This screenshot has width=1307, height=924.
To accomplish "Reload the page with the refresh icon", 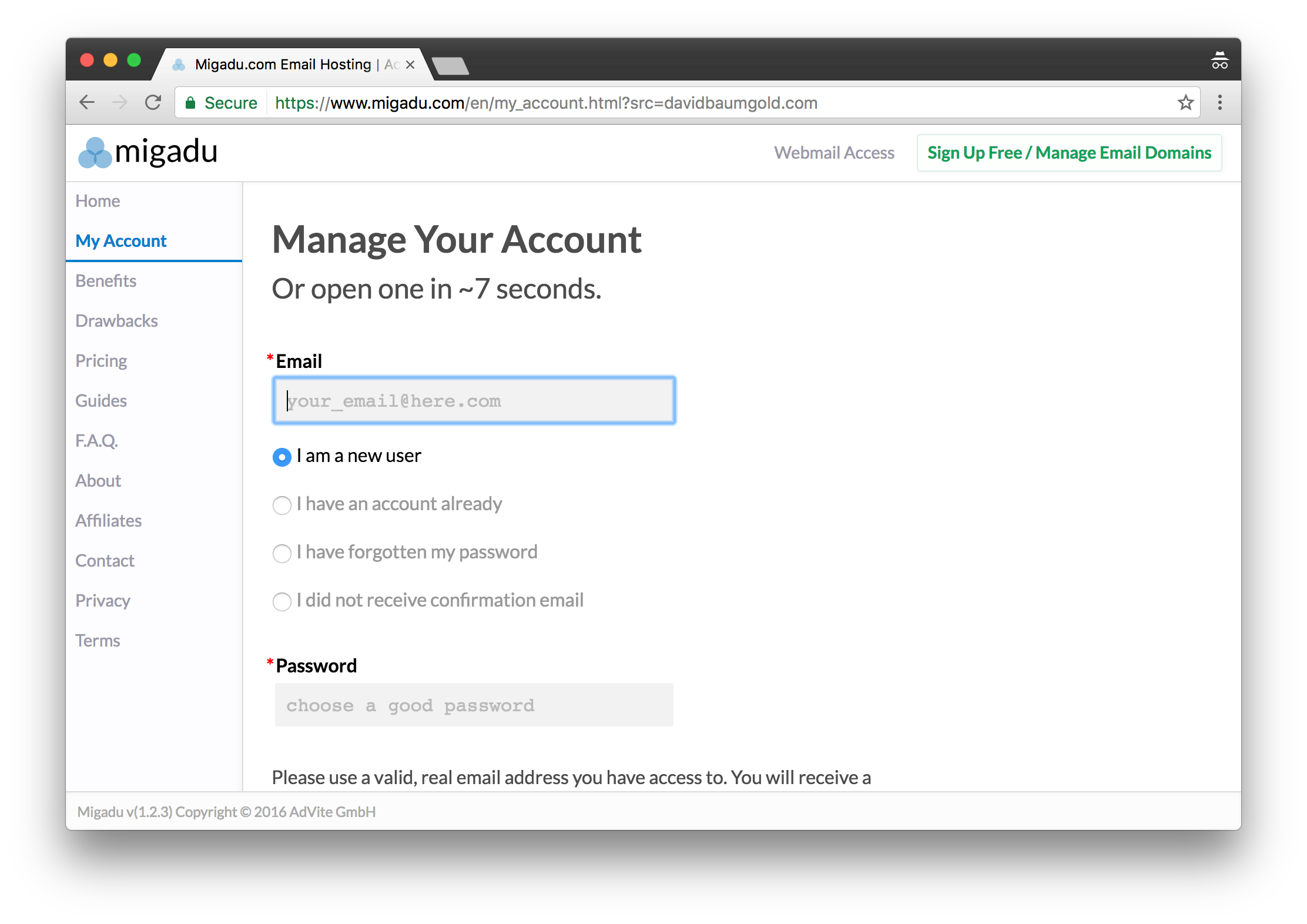I will click(x=153, y=103).
